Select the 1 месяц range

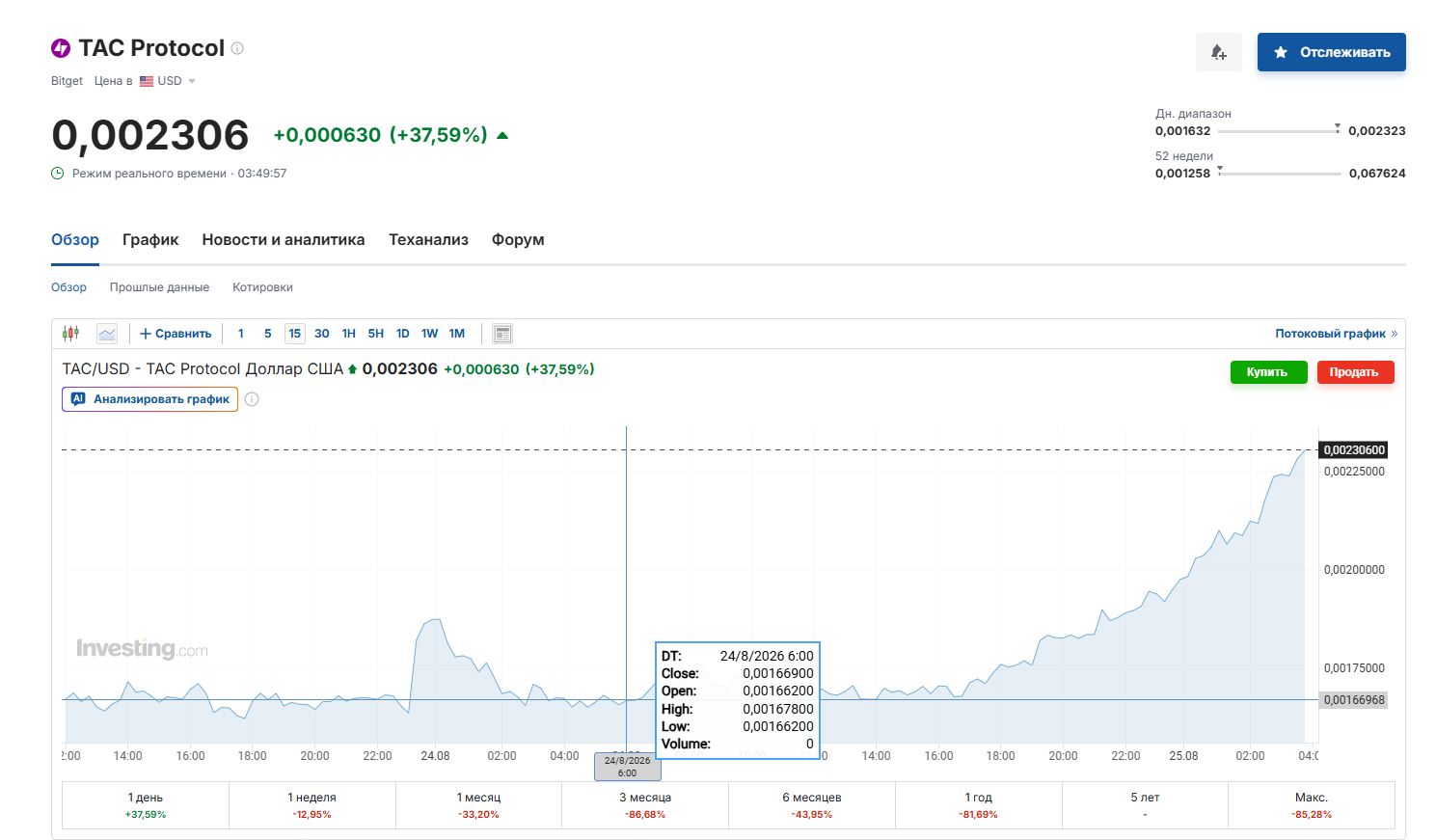click(479, 805)
